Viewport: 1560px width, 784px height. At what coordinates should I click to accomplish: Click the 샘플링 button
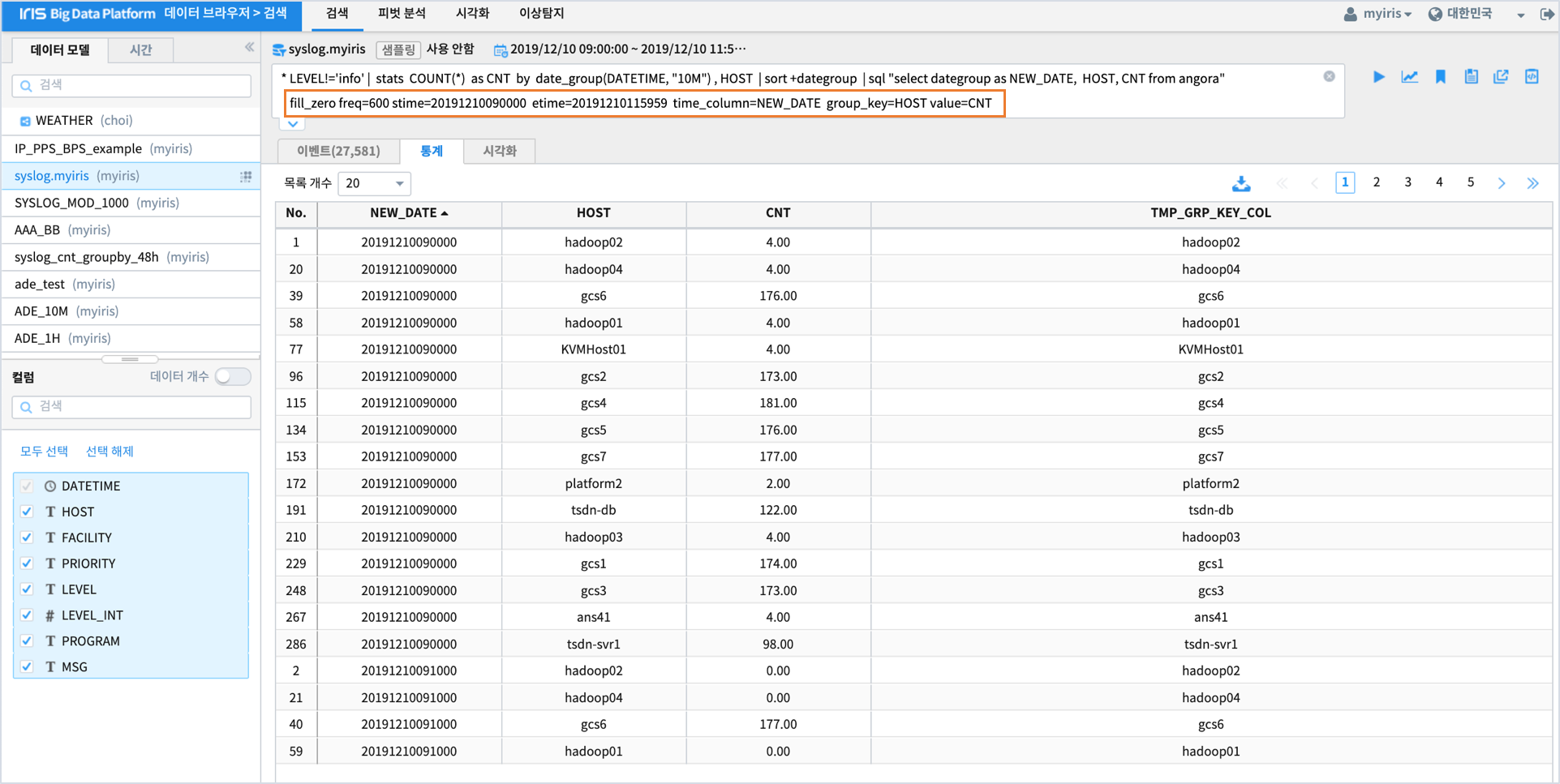(398, 50)
